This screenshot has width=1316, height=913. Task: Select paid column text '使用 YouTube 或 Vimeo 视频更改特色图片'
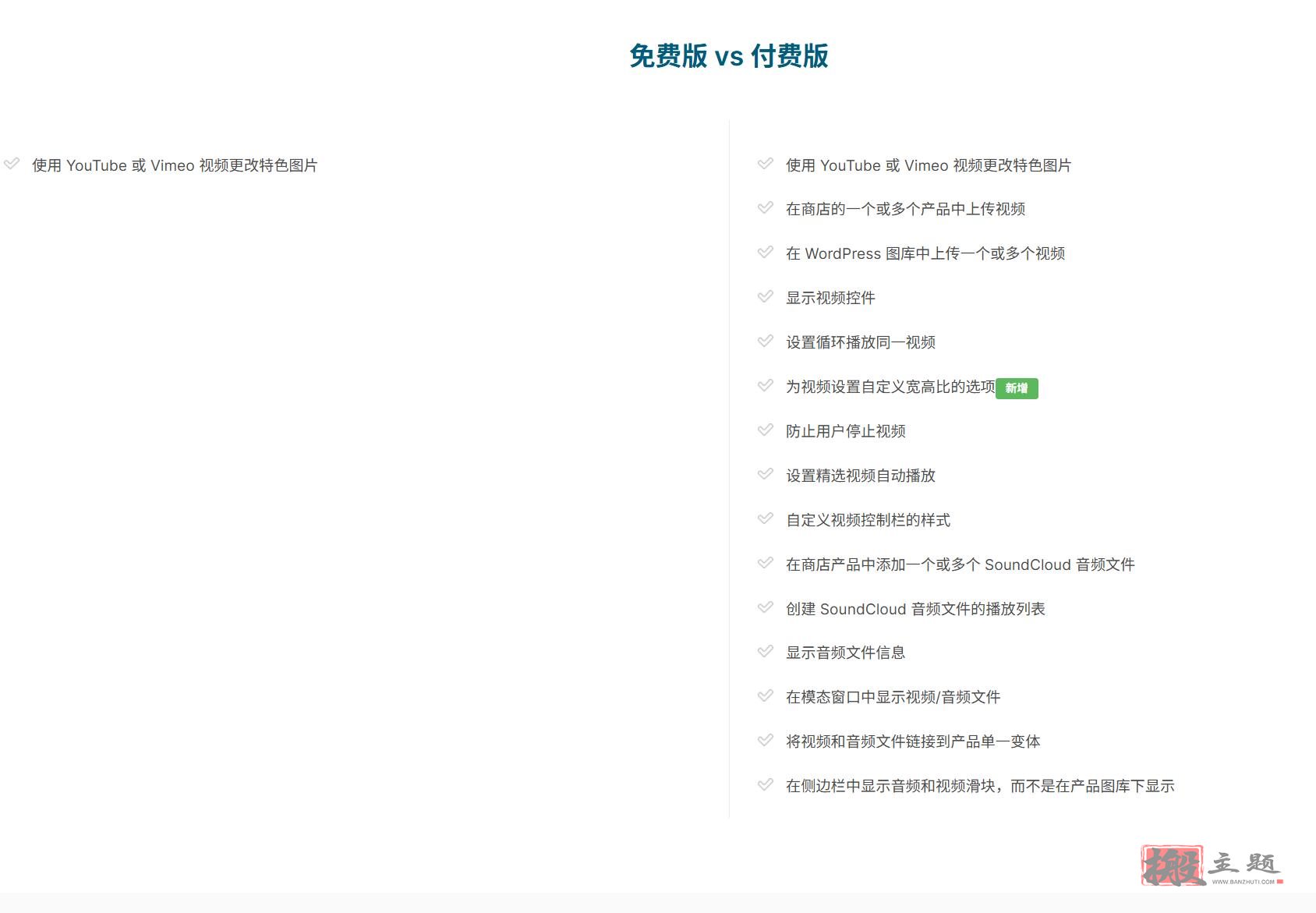coord(929,165)
